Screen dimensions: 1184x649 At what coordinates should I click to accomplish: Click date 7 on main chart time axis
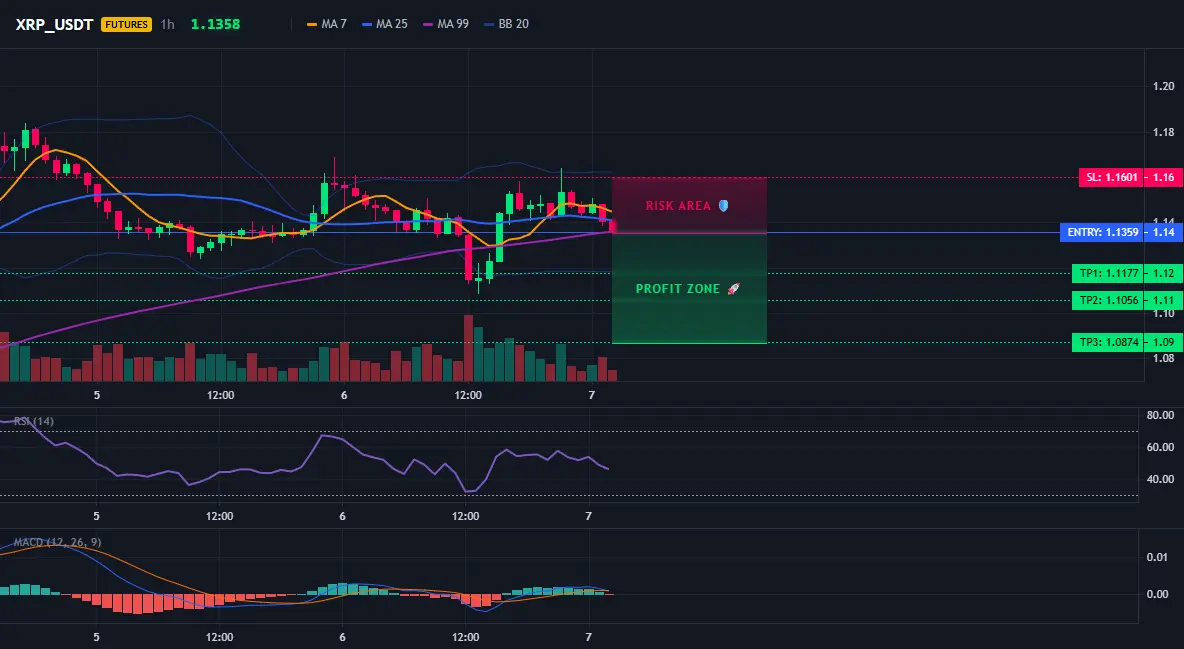592,395
